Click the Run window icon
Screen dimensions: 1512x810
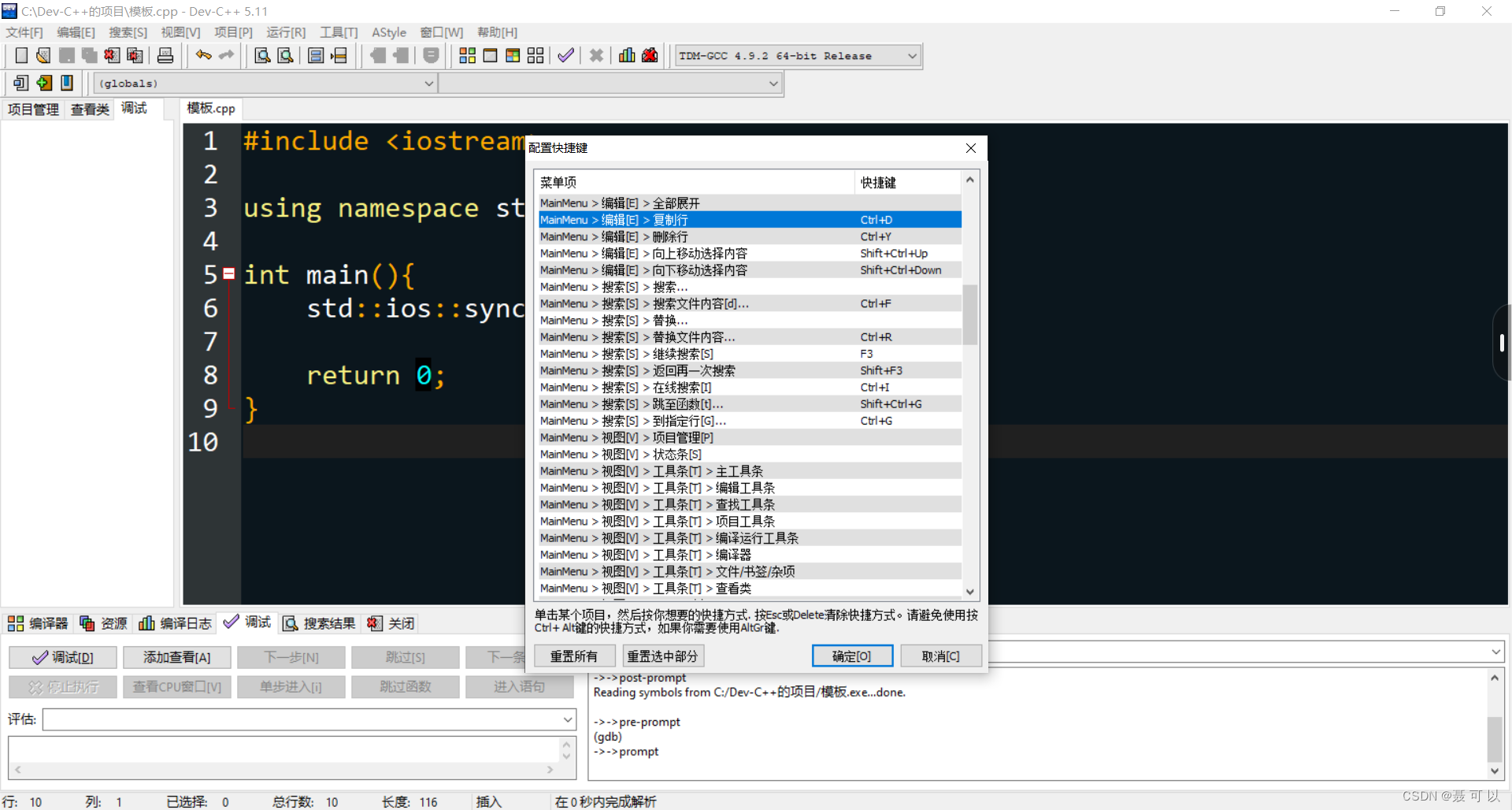coord(490,55)
